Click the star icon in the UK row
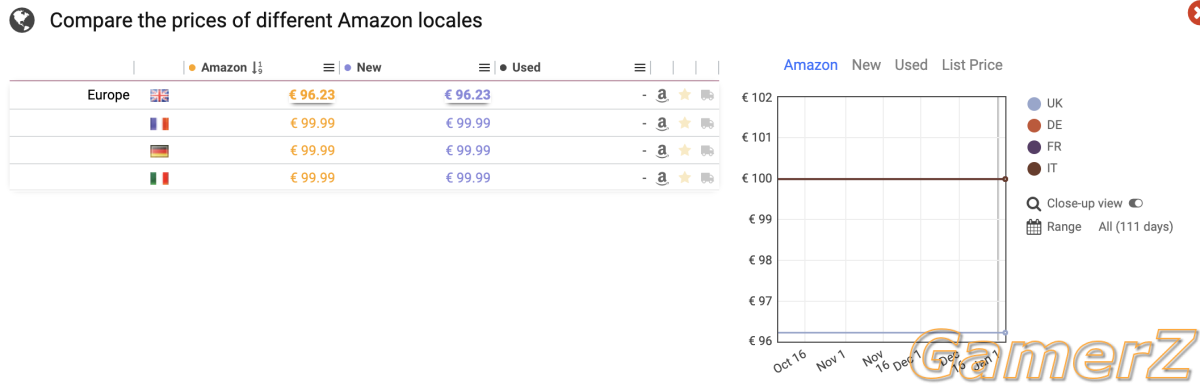The height and width of the screenshot is (390, 1200). [x=685, y=95]
